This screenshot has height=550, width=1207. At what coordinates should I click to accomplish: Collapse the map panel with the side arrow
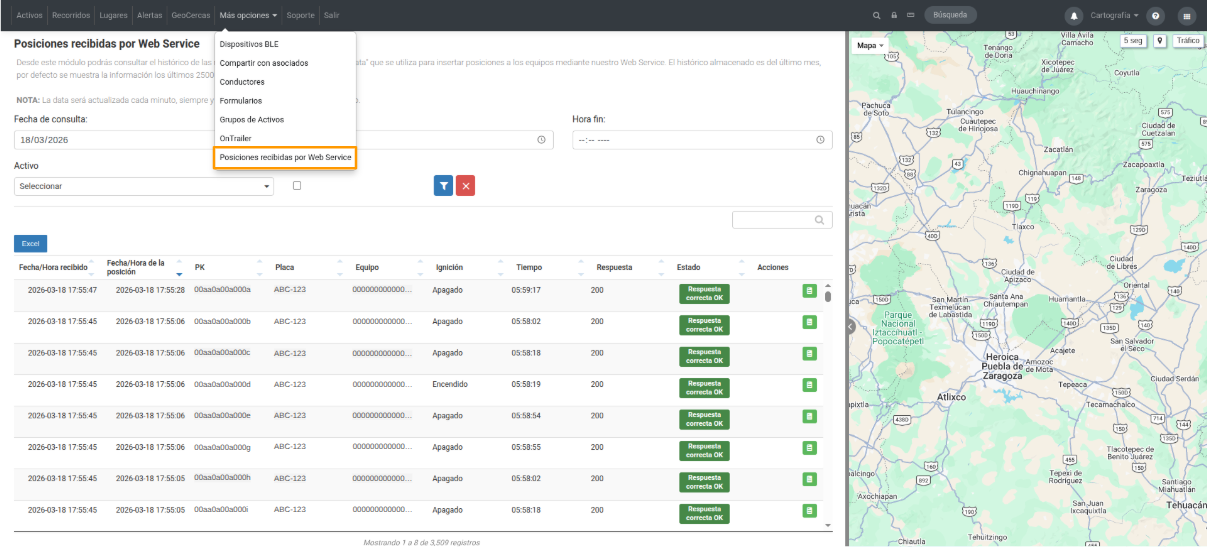(850, 326)
